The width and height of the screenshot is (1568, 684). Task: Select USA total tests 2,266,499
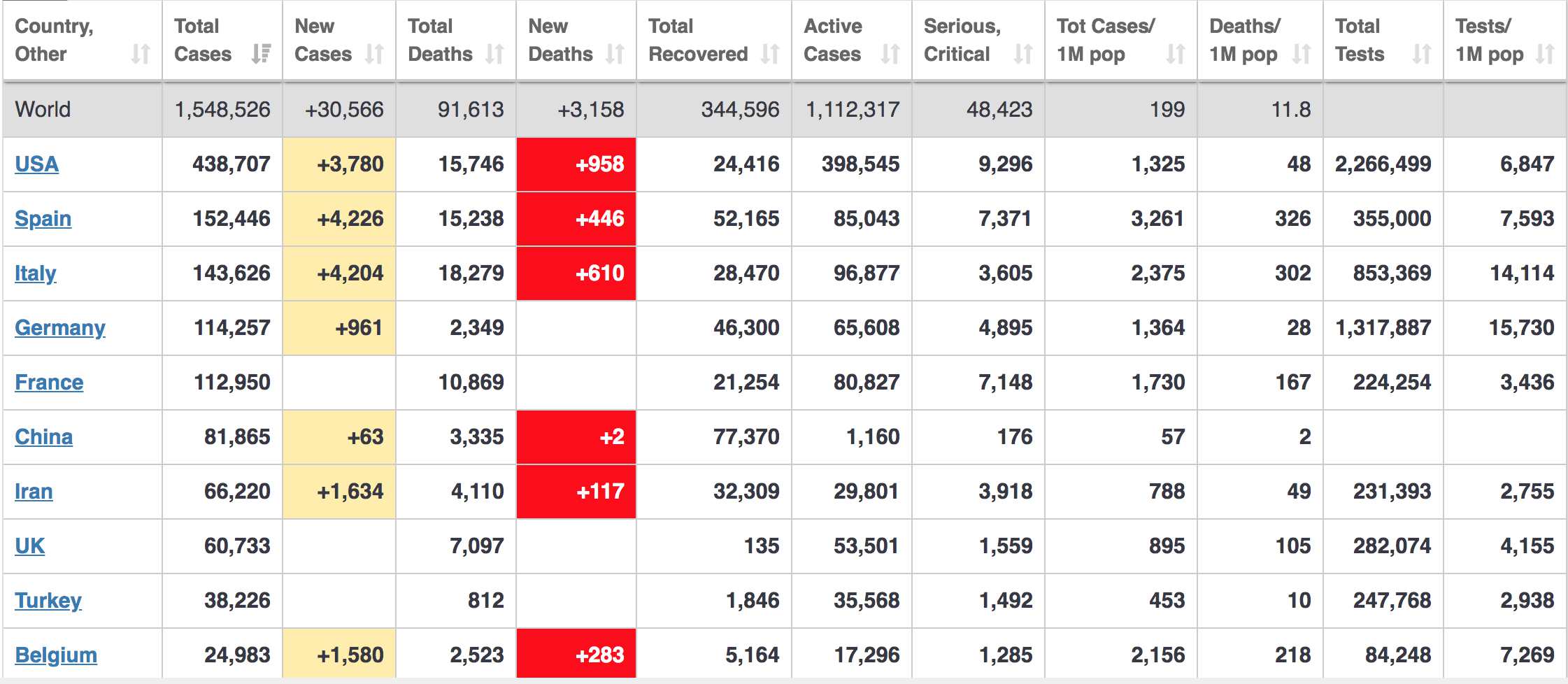coord(1383,164)
